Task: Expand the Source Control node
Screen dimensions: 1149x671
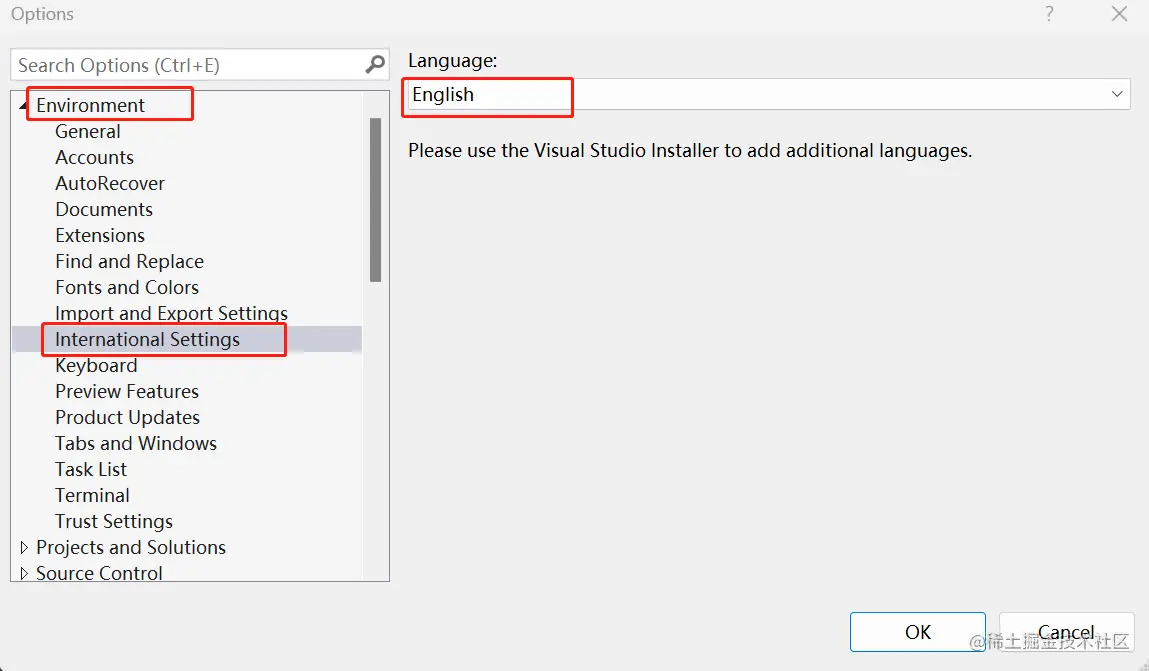Action: click(x=24, y=573)
